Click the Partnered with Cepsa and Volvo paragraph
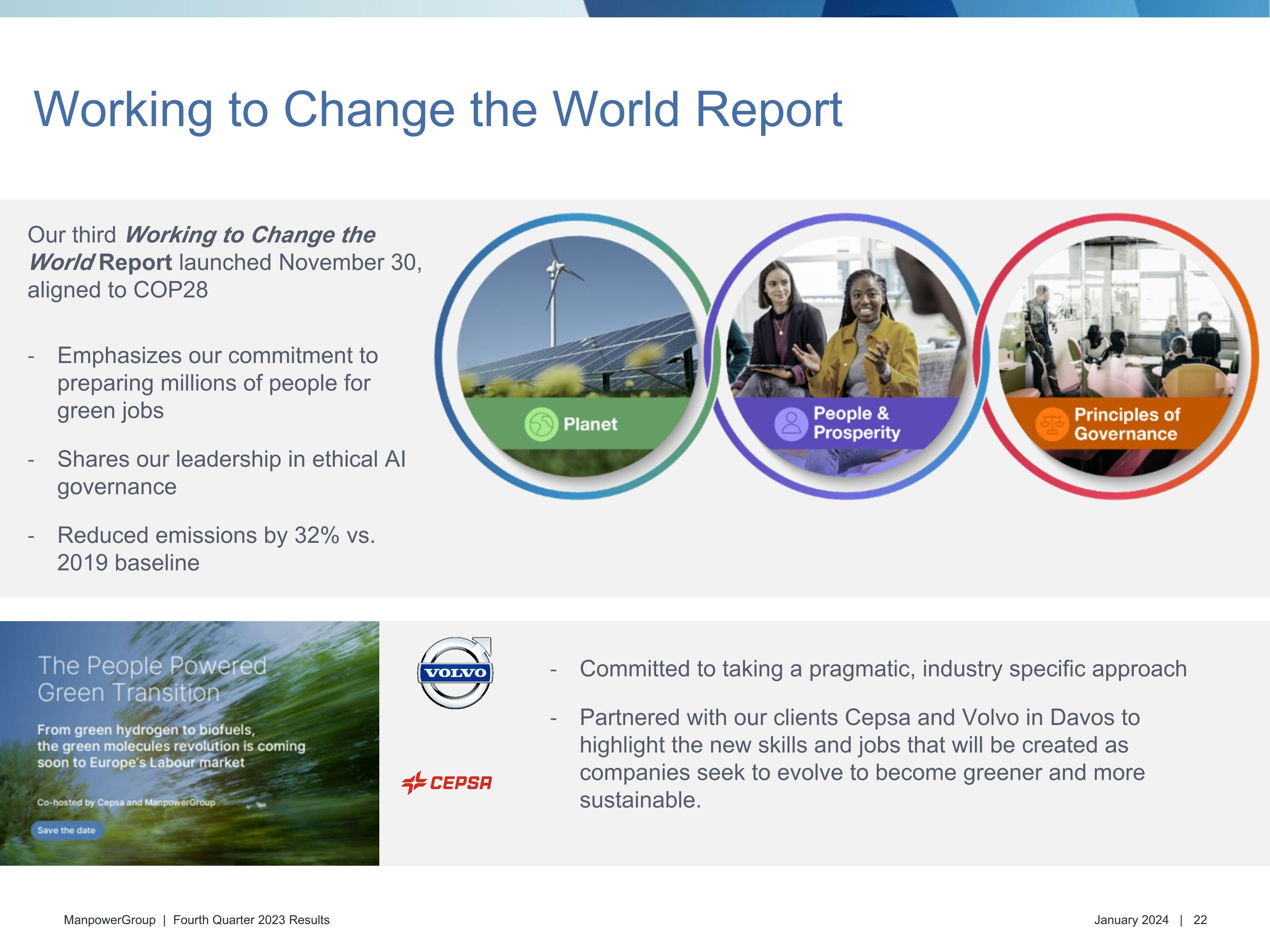Screen dimensions: 1270x952 tap(861, 758)
